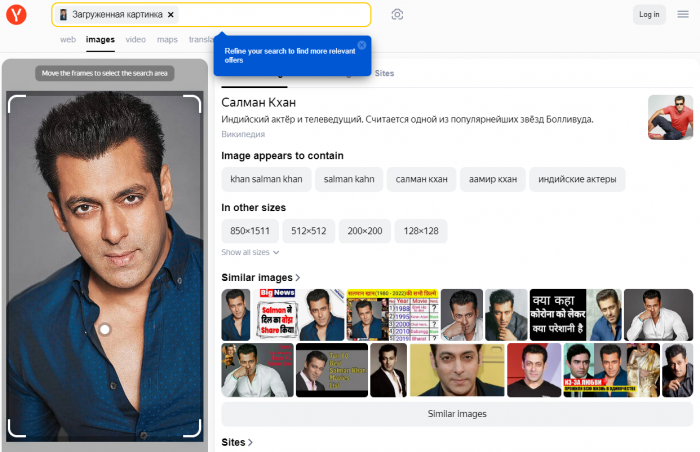Switch to the video search tab
Image resolution: width=700 pixels, height=452 pixels.
pos(135,40)
